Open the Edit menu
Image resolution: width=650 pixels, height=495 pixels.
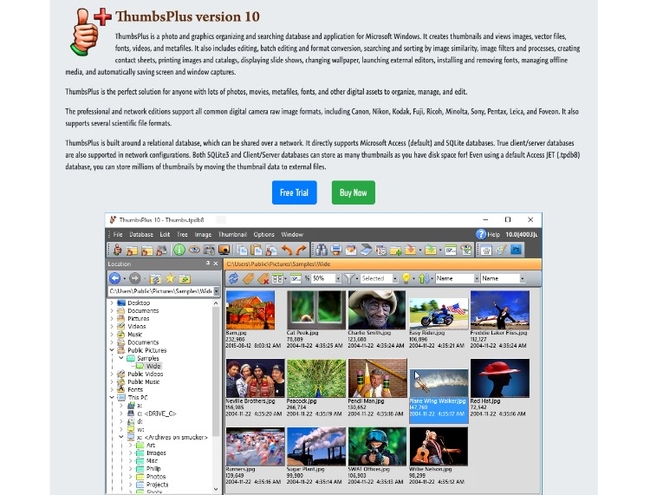click(165, 234)
